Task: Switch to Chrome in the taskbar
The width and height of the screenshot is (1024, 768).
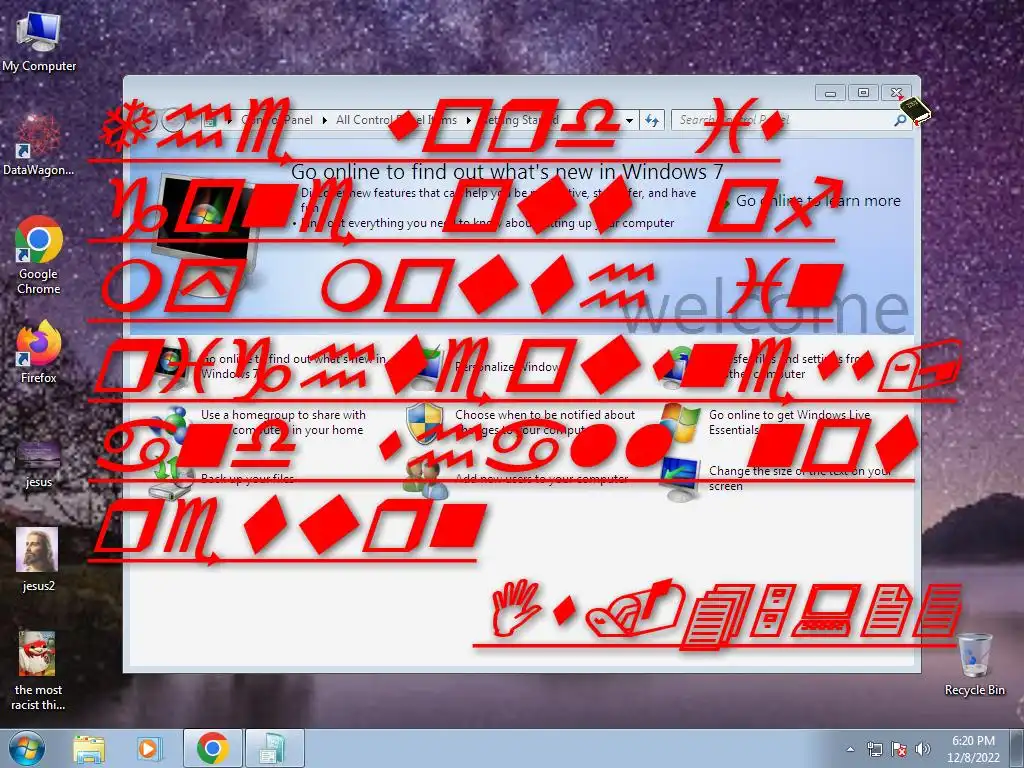Action: [x=212, y=748]
